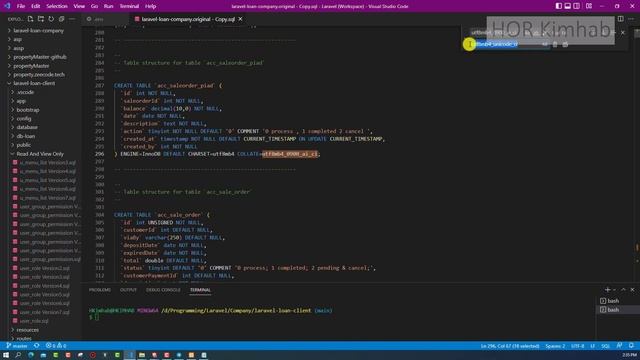Open the File menu
Viewport: 640px width, 360px height.
[21, 6]
